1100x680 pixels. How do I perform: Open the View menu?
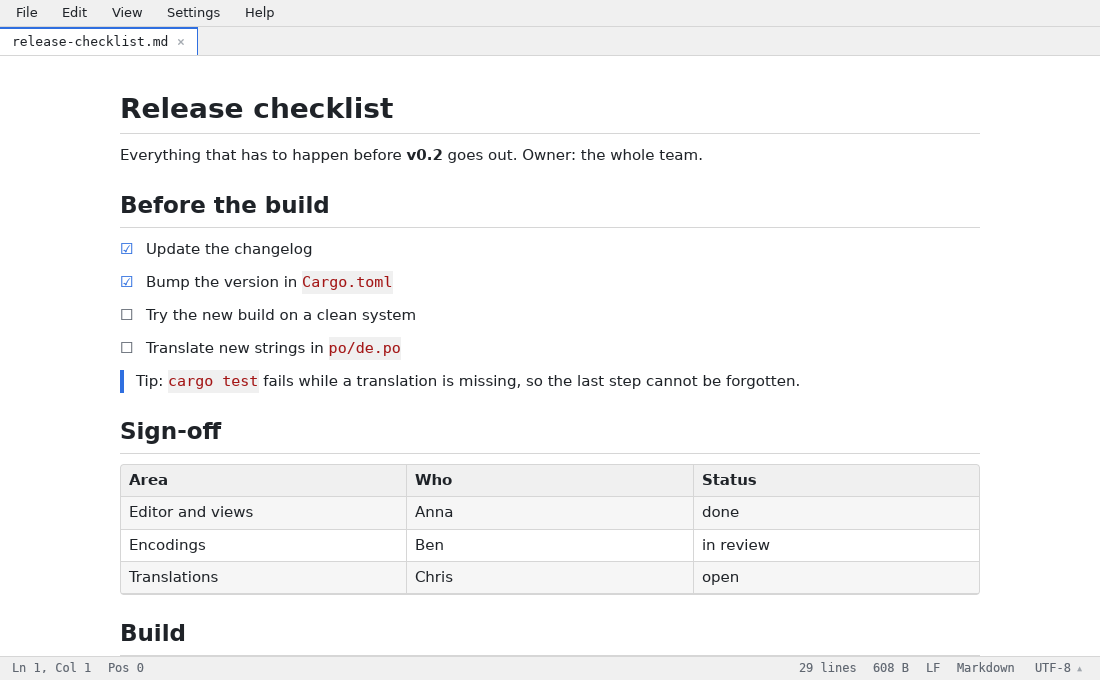[127, 13]
